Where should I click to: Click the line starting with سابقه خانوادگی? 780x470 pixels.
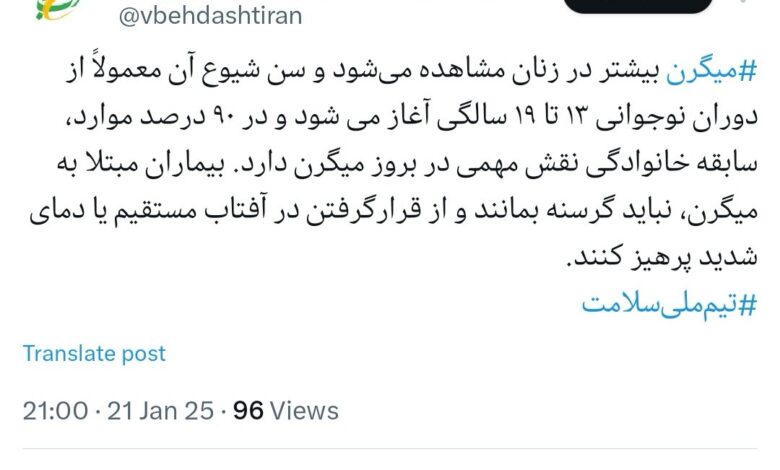406,164
